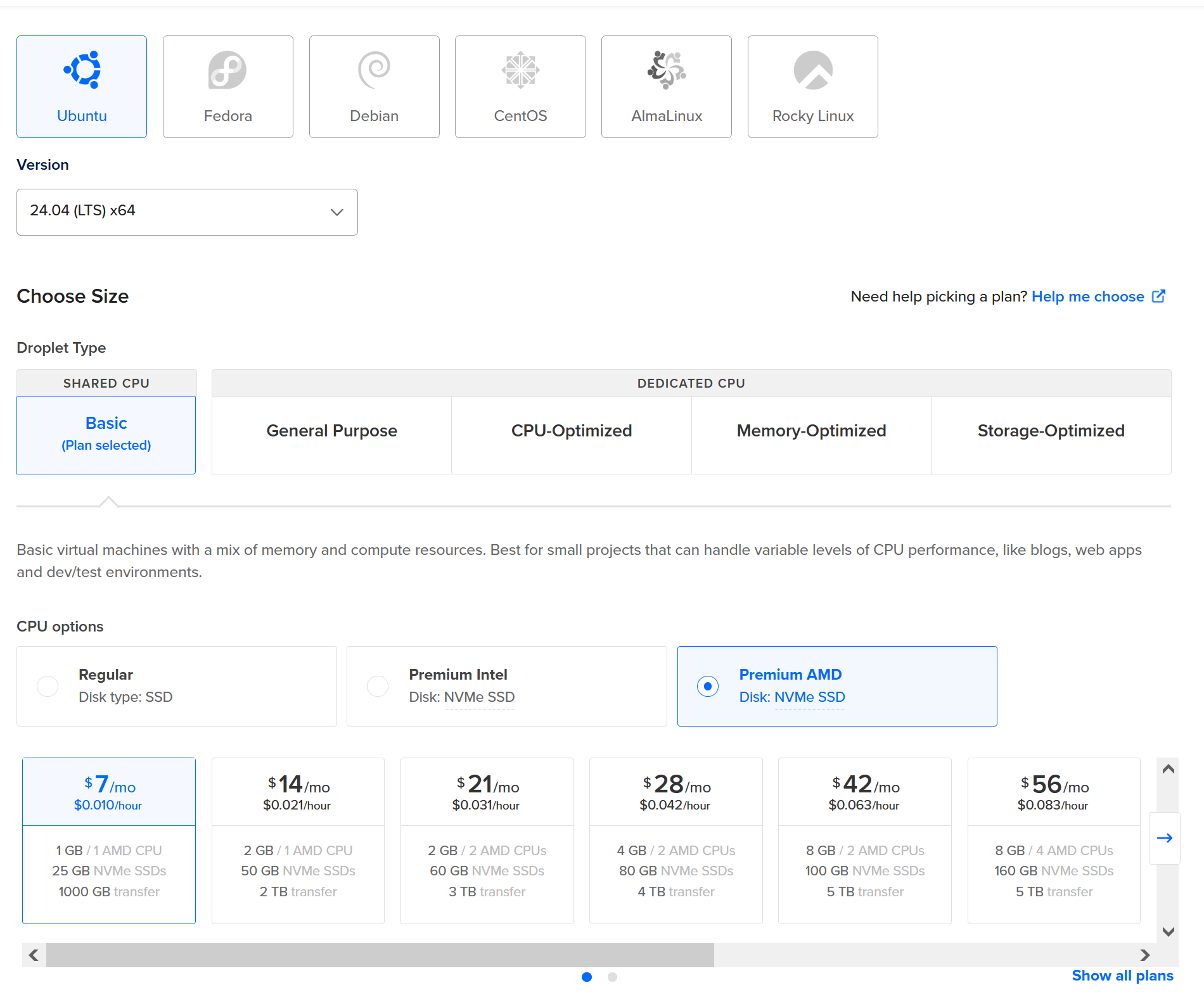Click the horizontal scrollbar thumb
The width and height of the screenshot is (1204, 997).
click(380, 955)
